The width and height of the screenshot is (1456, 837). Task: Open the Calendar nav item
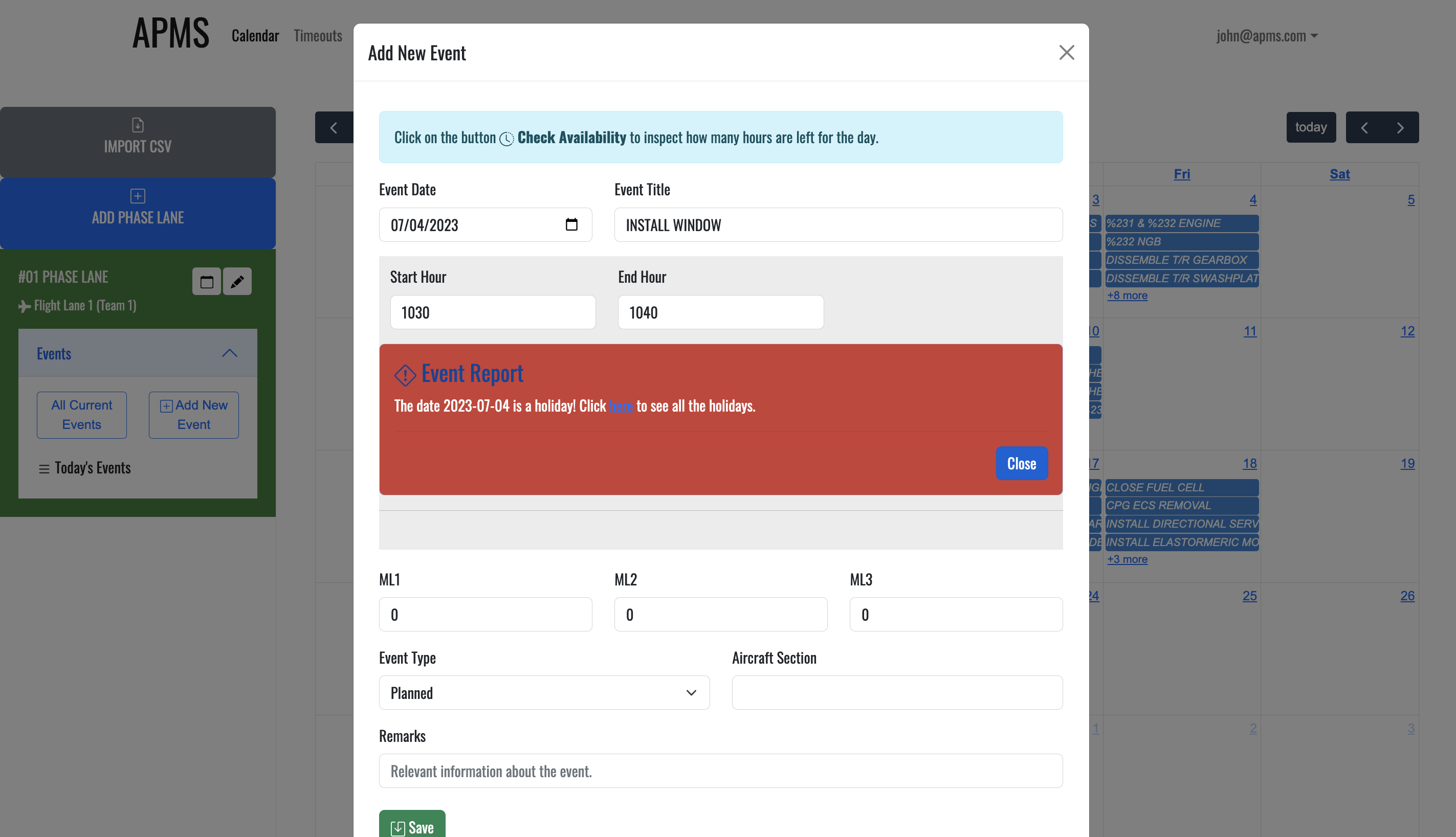point(255,36)
